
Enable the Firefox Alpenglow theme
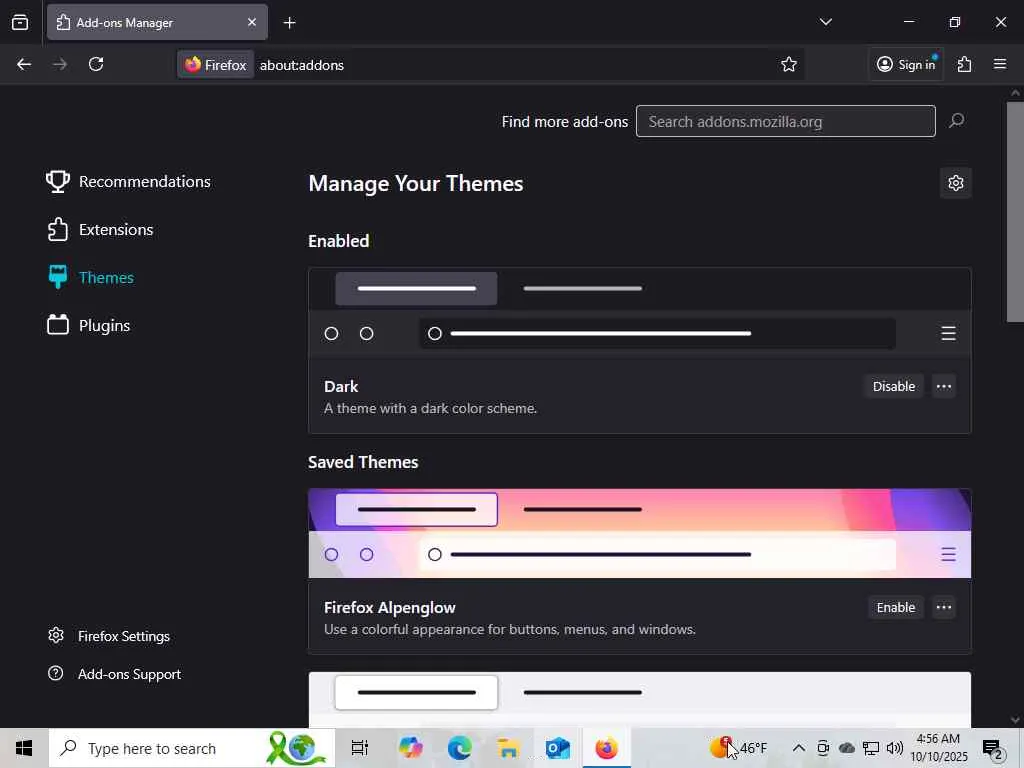tap(895, 608)
